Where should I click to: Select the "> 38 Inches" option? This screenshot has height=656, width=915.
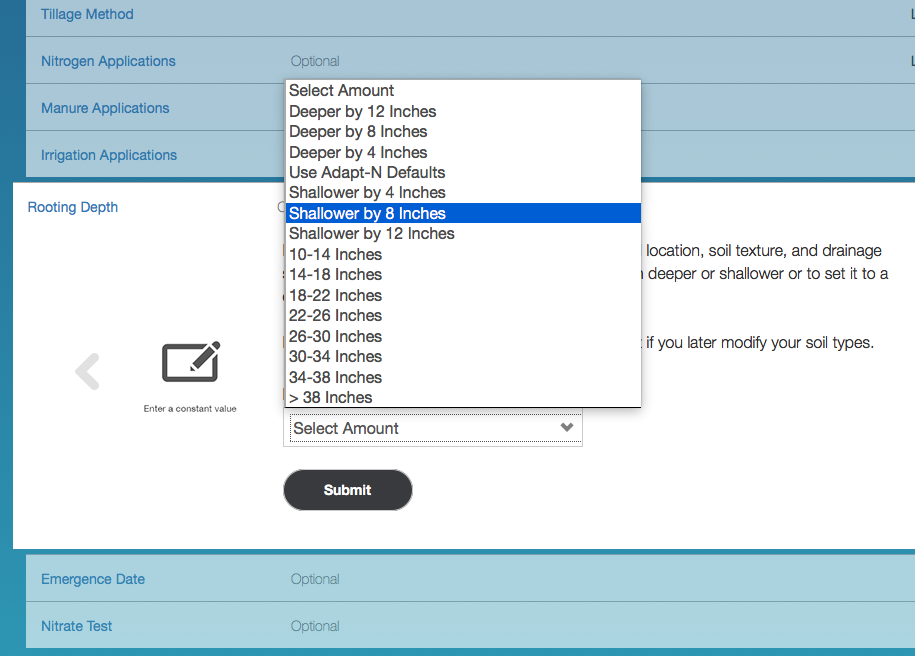click(x=330, y=397)
